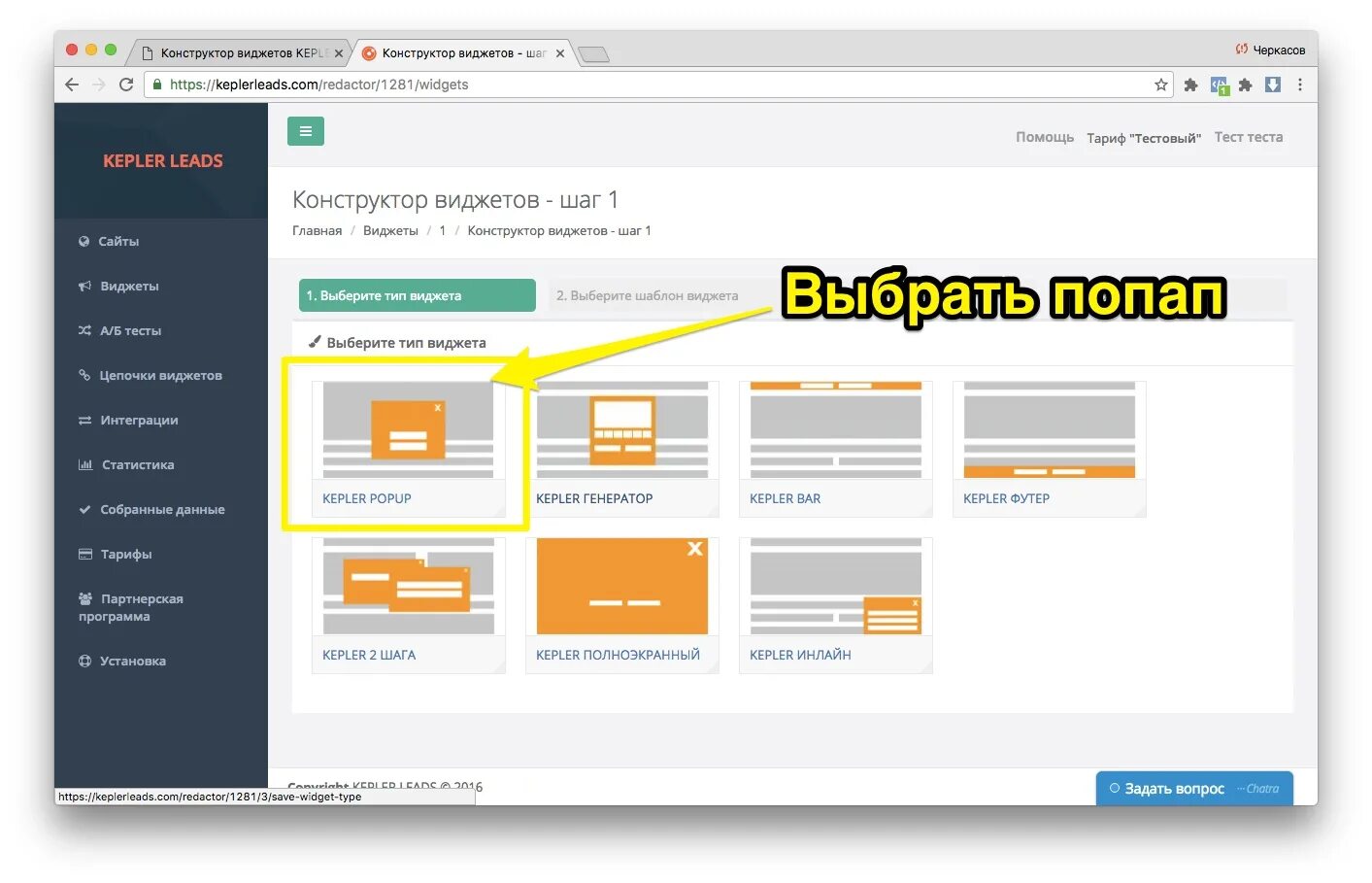This screenshot has height=883, width=1372.
Task: Open Тариф "Тестовый" in header
Action: (1144, 138)
